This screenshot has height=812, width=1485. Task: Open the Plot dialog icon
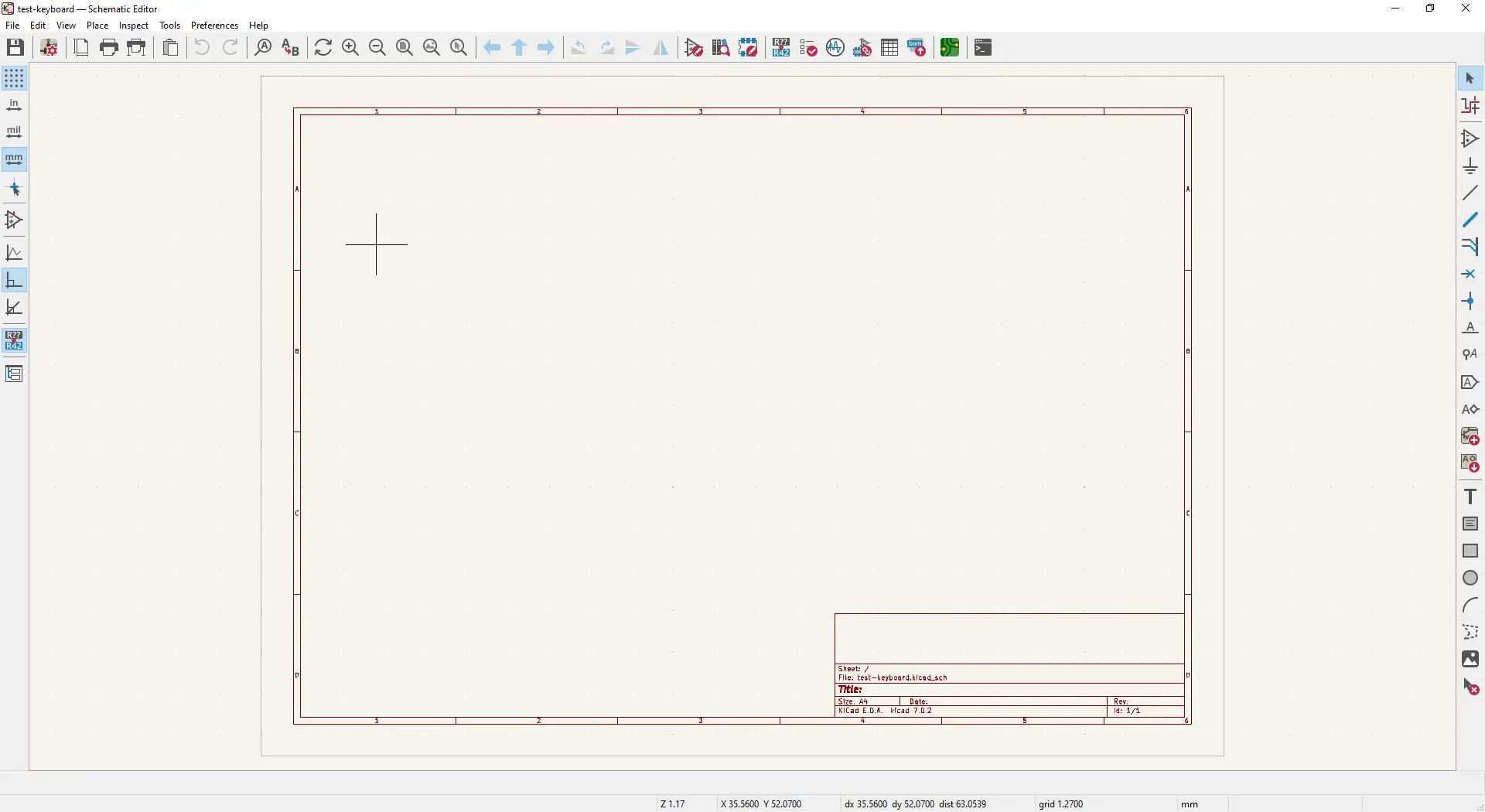pos(138,48)
